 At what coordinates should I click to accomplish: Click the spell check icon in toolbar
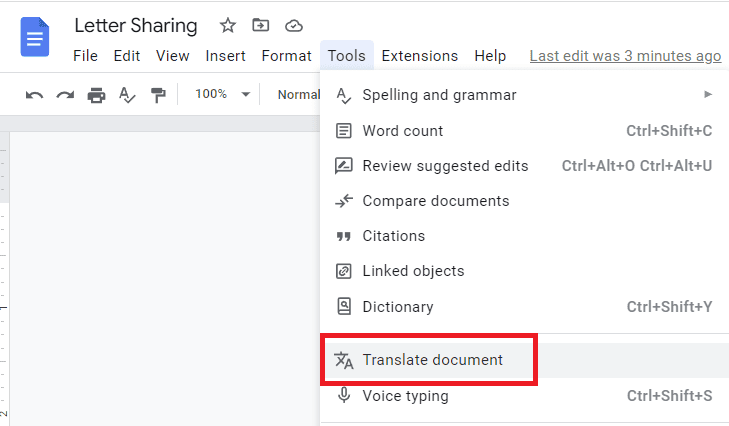pyautogui.click(x=127, y=95)
